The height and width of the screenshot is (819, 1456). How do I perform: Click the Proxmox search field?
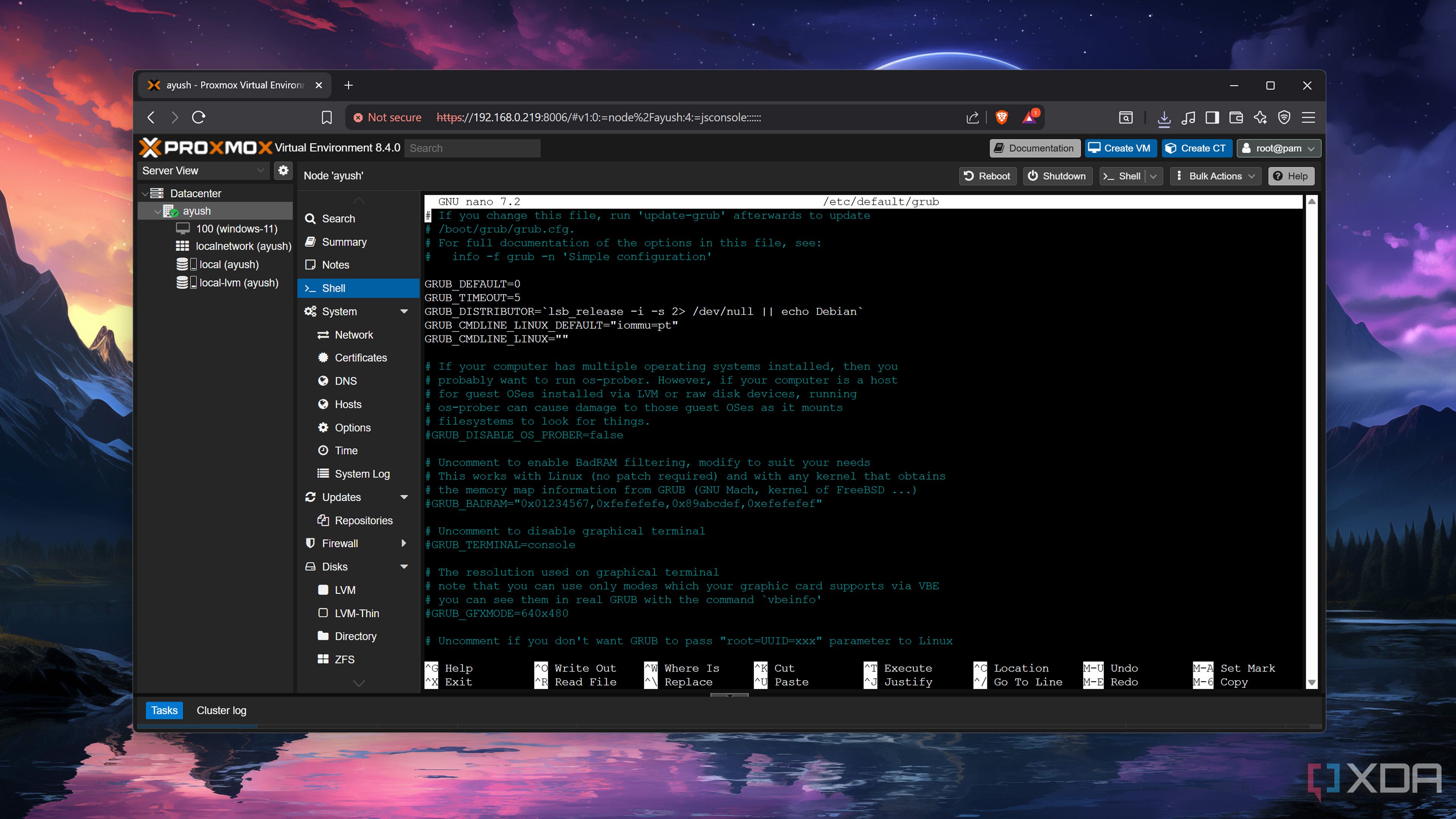coord(472,148)
